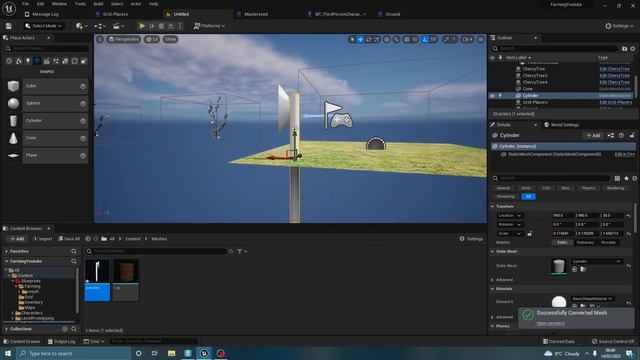This screenshot has height=360, width=640.
Task: Click Add button in Content Browser
Action: click(17, 239)
